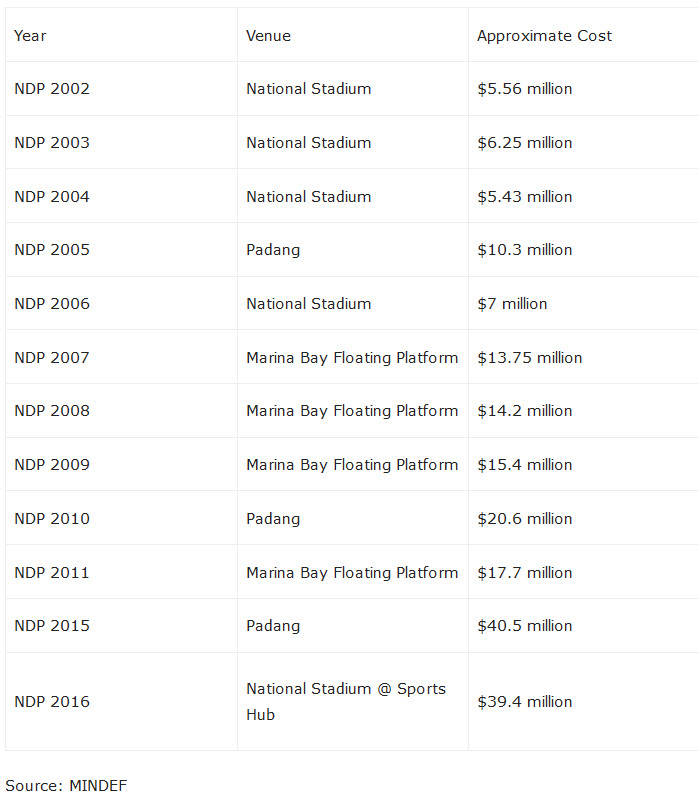Click the Venue column header
699x799 pixels.
click(x=268, y=36)
